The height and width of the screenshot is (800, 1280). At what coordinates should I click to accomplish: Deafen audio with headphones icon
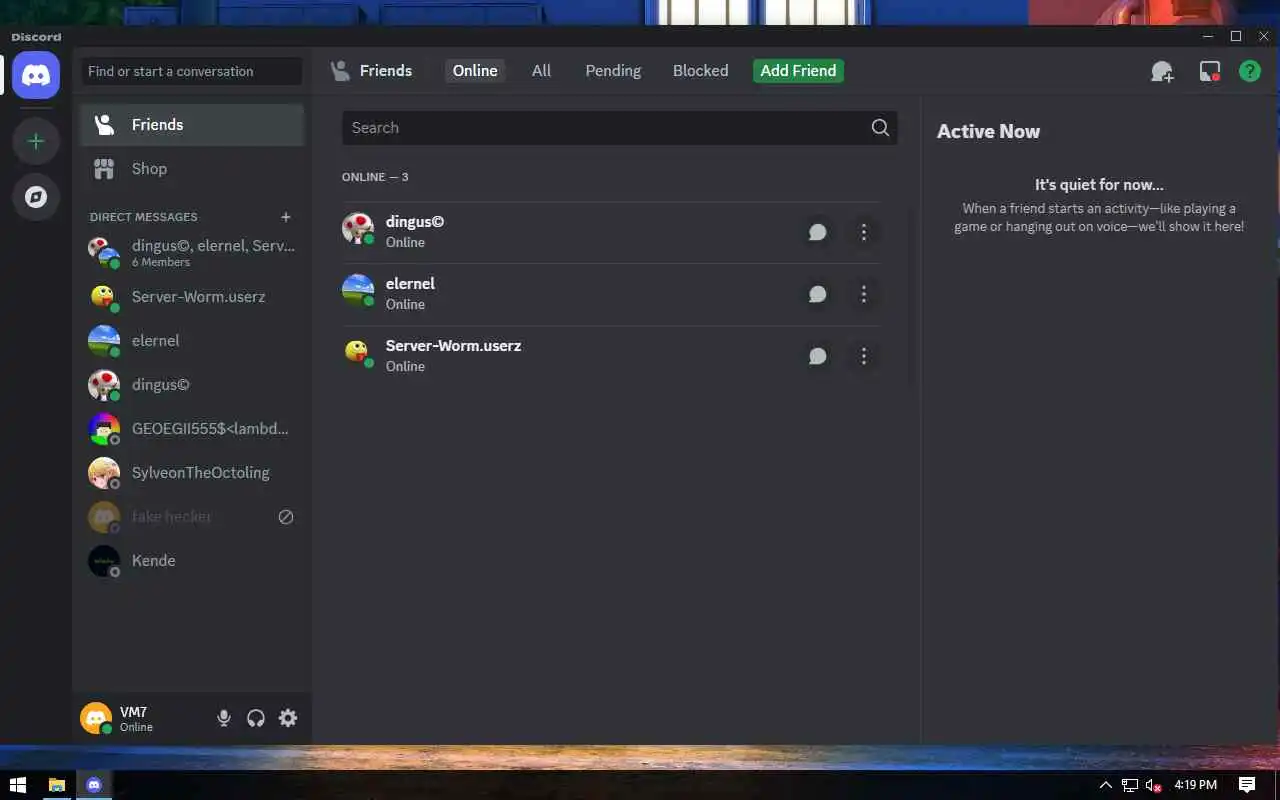click(x=256, y=718)
